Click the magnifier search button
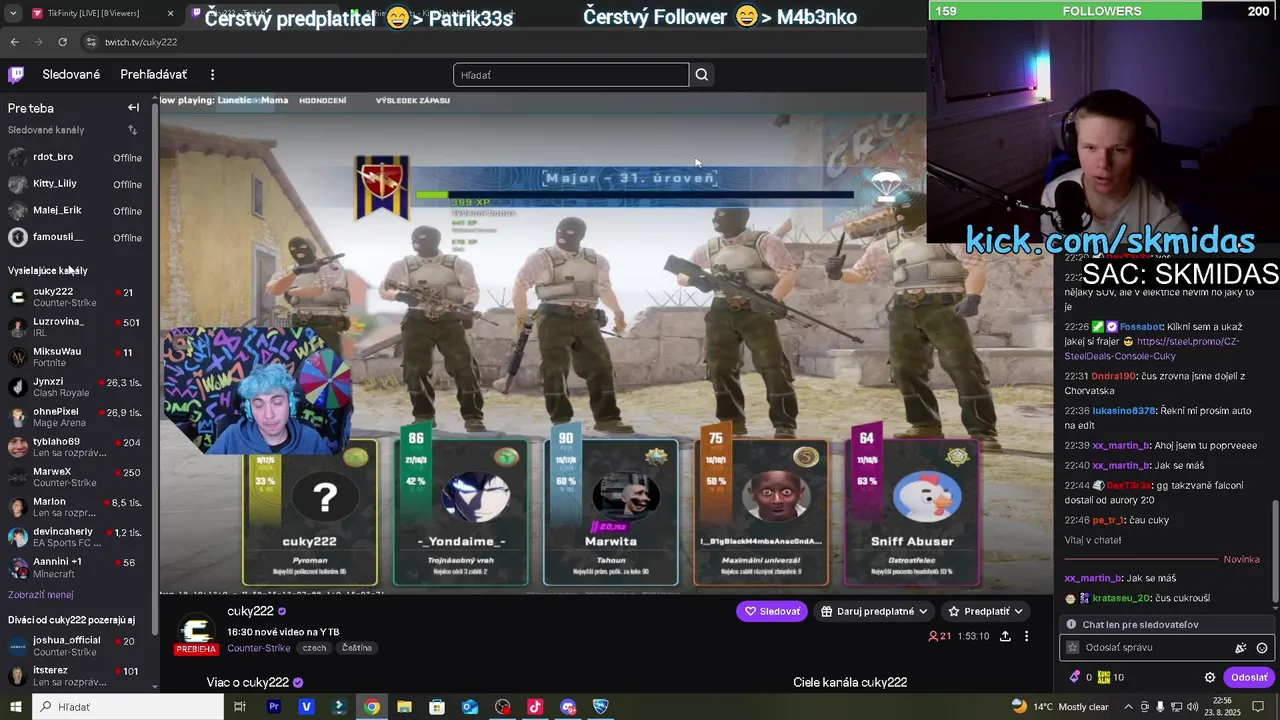 [x=702, y=75]
